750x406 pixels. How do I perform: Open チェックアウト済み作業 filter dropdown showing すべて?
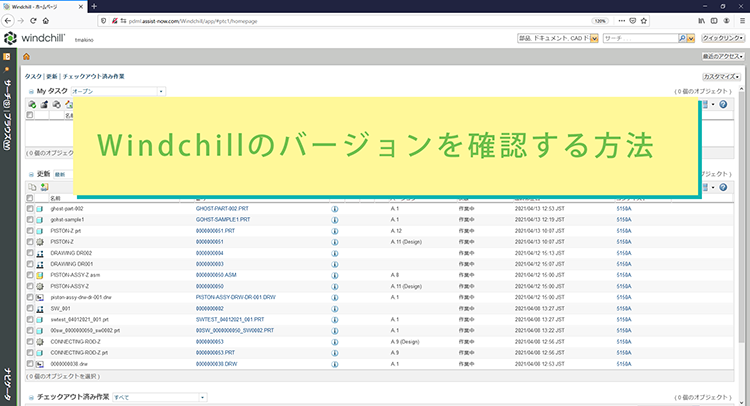pyautogui.click(x=159, y=397)
